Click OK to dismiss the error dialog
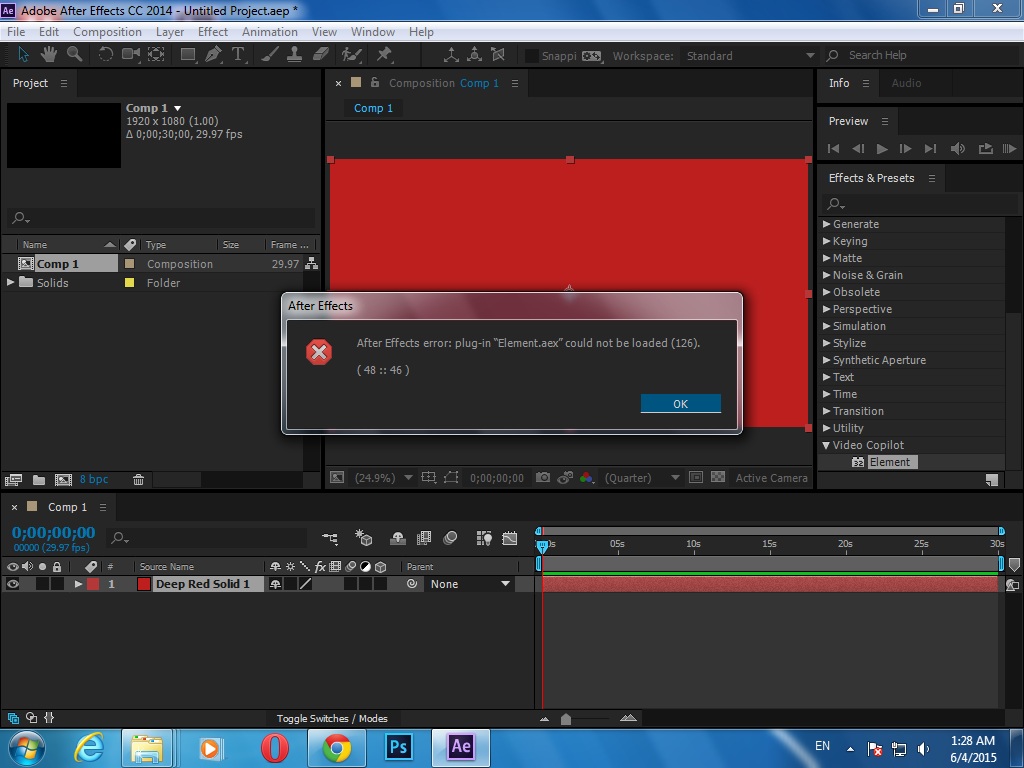Image resolution: width=1024 pixels, height=768 pixels. pos(680,404)
